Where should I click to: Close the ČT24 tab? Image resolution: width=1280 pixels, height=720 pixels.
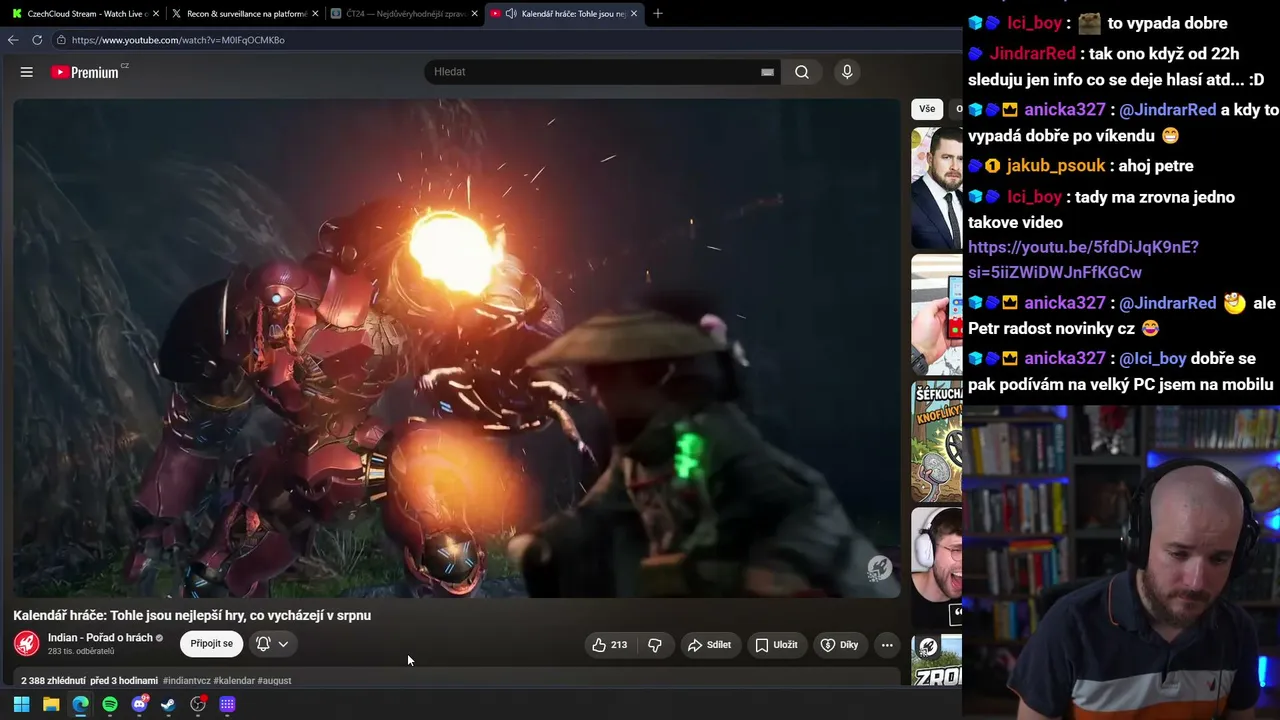click(475, 14)
